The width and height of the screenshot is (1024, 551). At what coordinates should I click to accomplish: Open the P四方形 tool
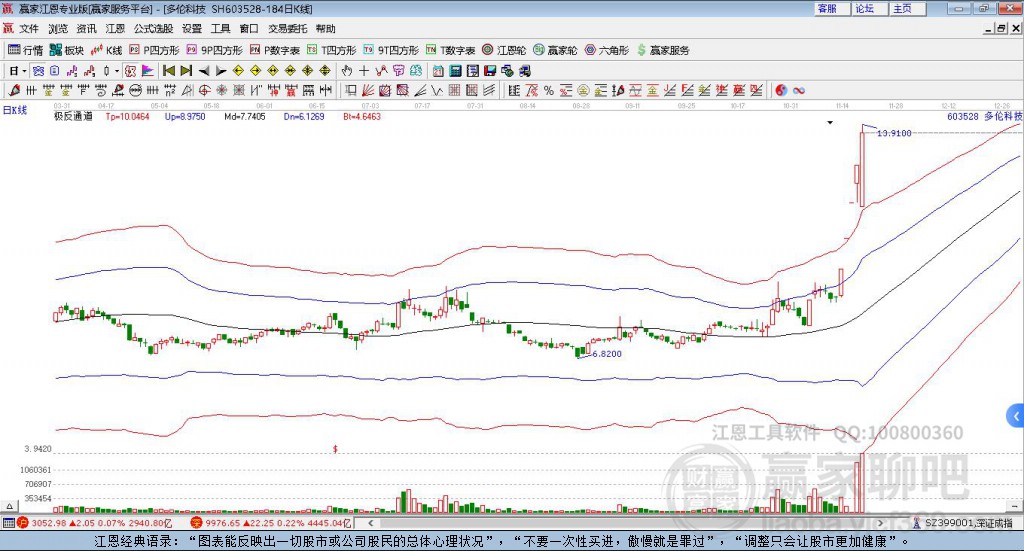click(154, 50)
